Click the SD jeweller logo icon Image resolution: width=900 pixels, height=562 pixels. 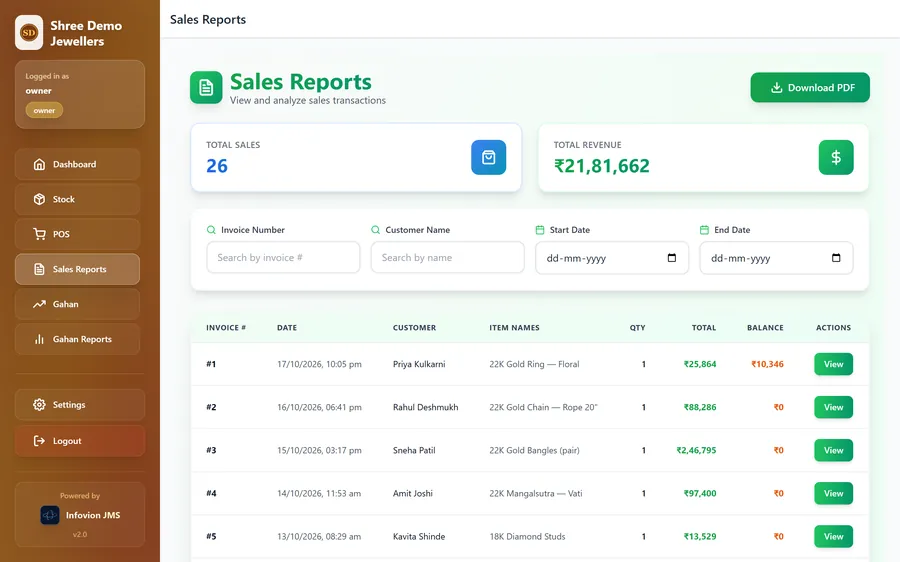tap(29, 33)
